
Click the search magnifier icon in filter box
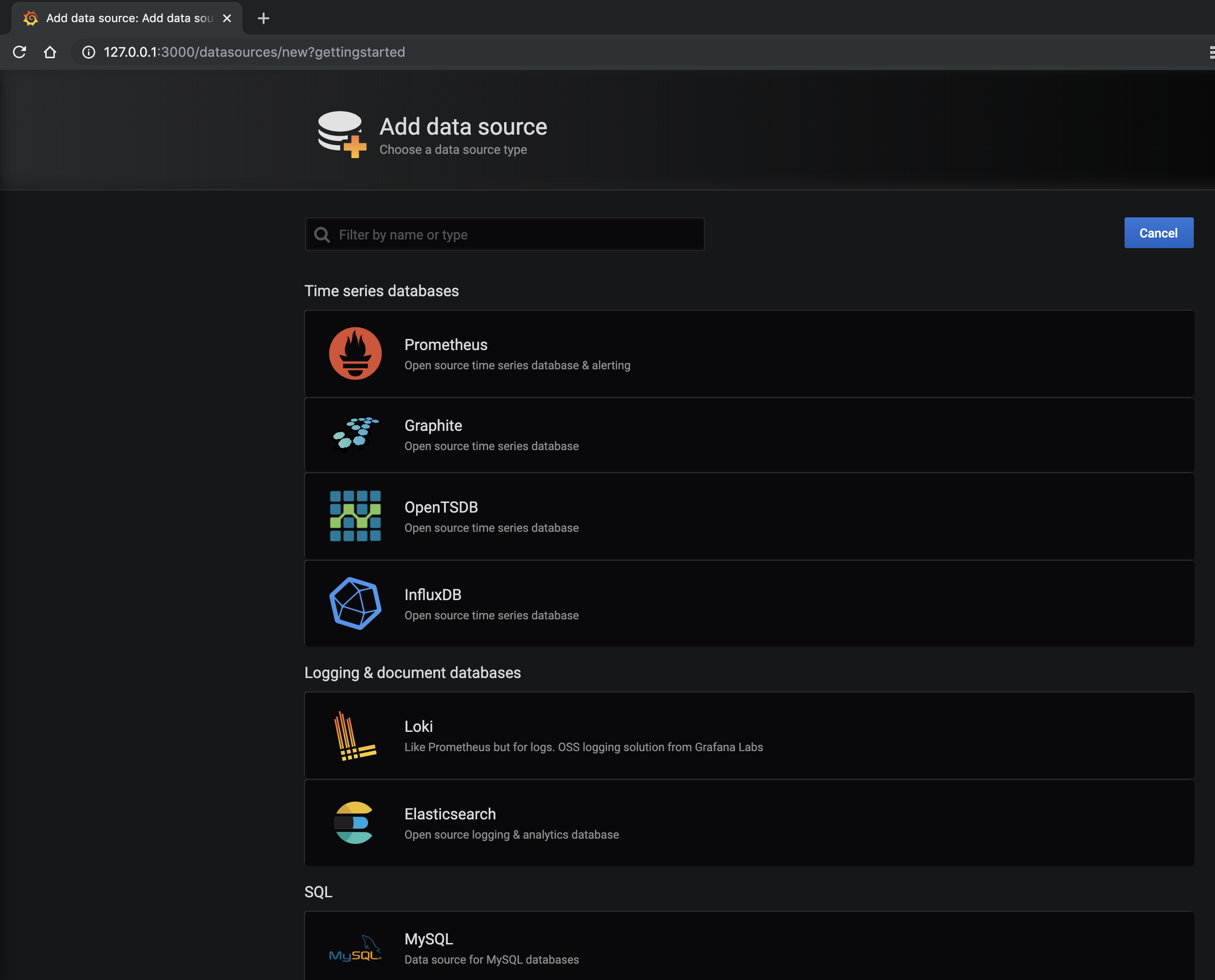tap(322, 235)
